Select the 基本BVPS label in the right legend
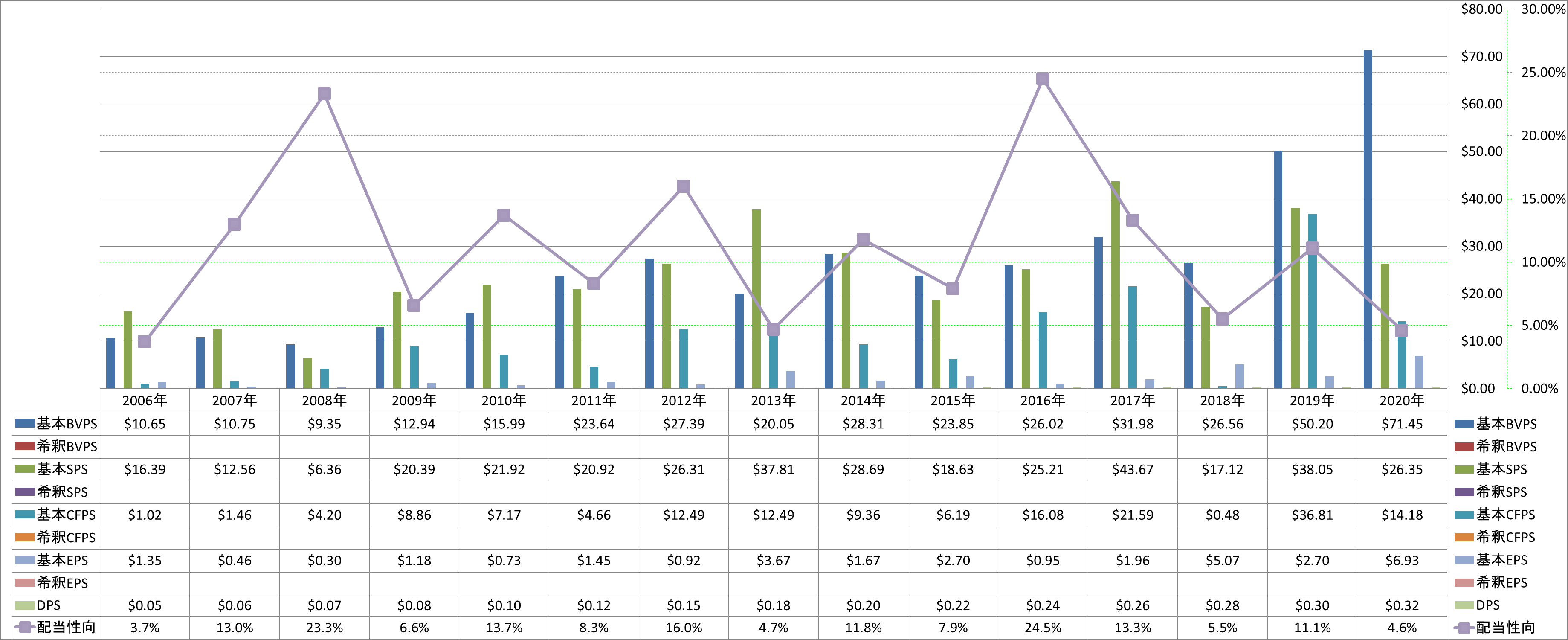 tap(1506, 424)
